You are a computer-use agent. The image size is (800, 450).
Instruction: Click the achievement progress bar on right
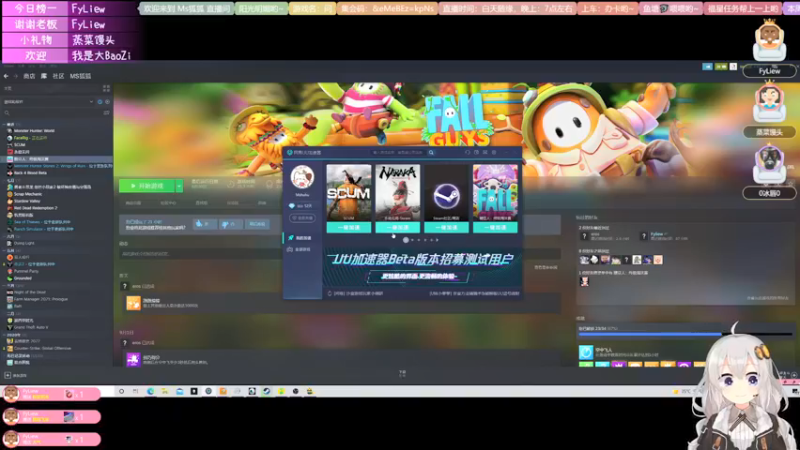click(686, 334)
